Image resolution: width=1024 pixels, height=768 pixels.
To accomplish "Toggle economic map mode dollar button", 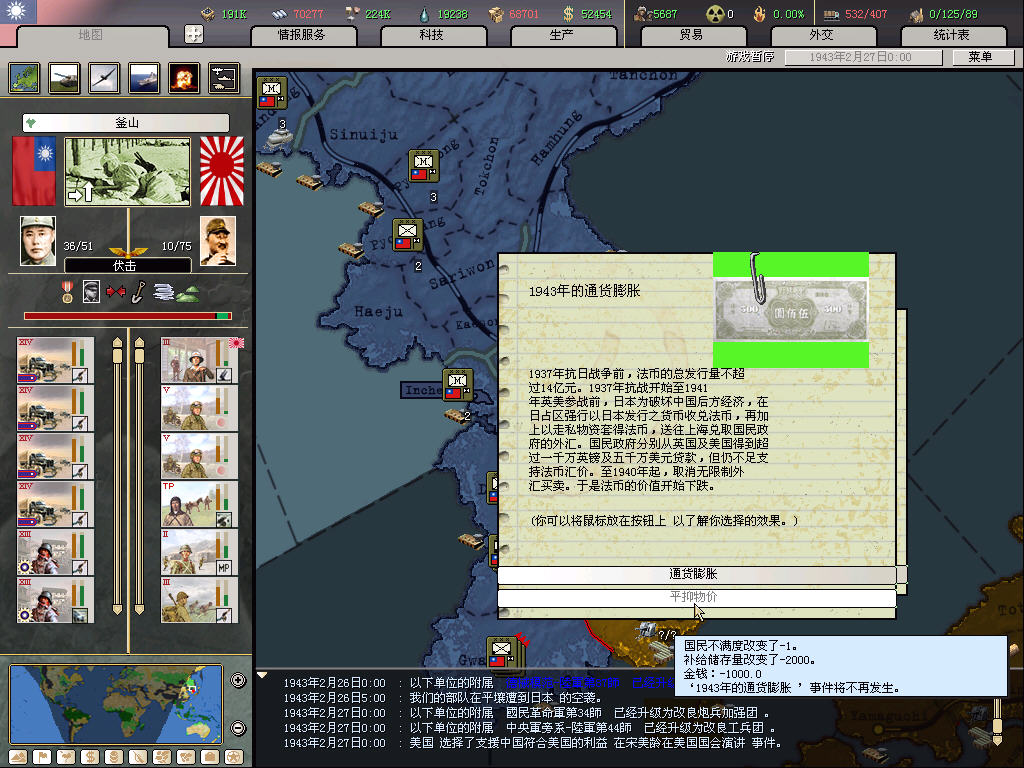I will pyautogui.click(x=90, y=757).
